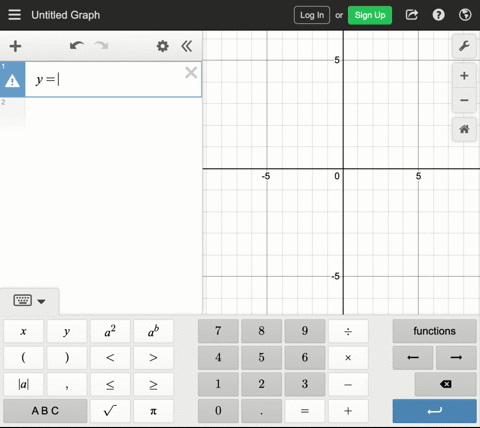Zoom in on the graph
This screenshot has width=480, height=428.
click(464, 76)
